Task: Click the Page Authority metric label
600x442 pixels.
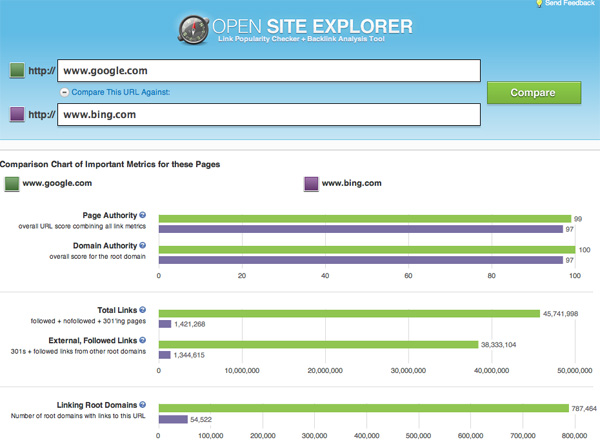Action: (x=109, y=215)
